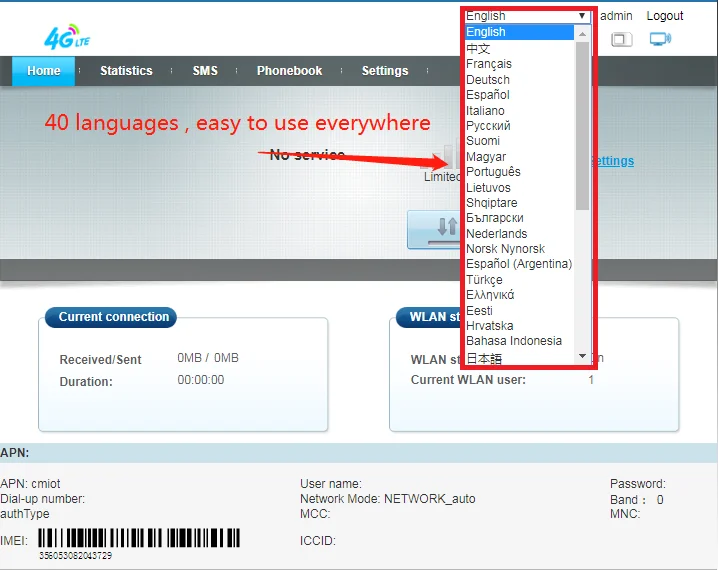Click the Logout link
The image size is (718, 570).
tap(664, 16)
